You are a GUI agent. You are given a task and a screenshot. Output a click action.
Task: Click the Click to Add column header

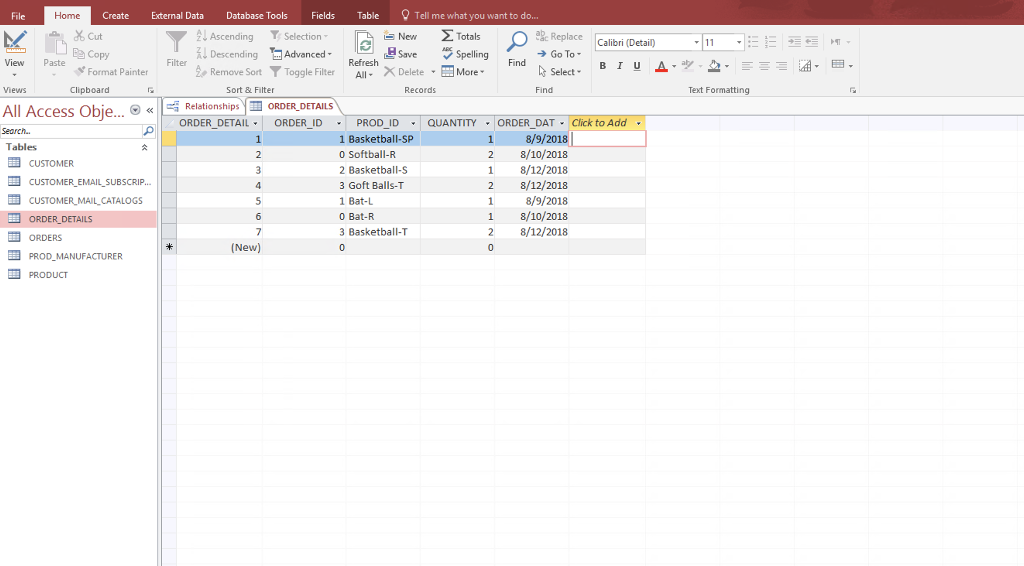pos(600,123)
